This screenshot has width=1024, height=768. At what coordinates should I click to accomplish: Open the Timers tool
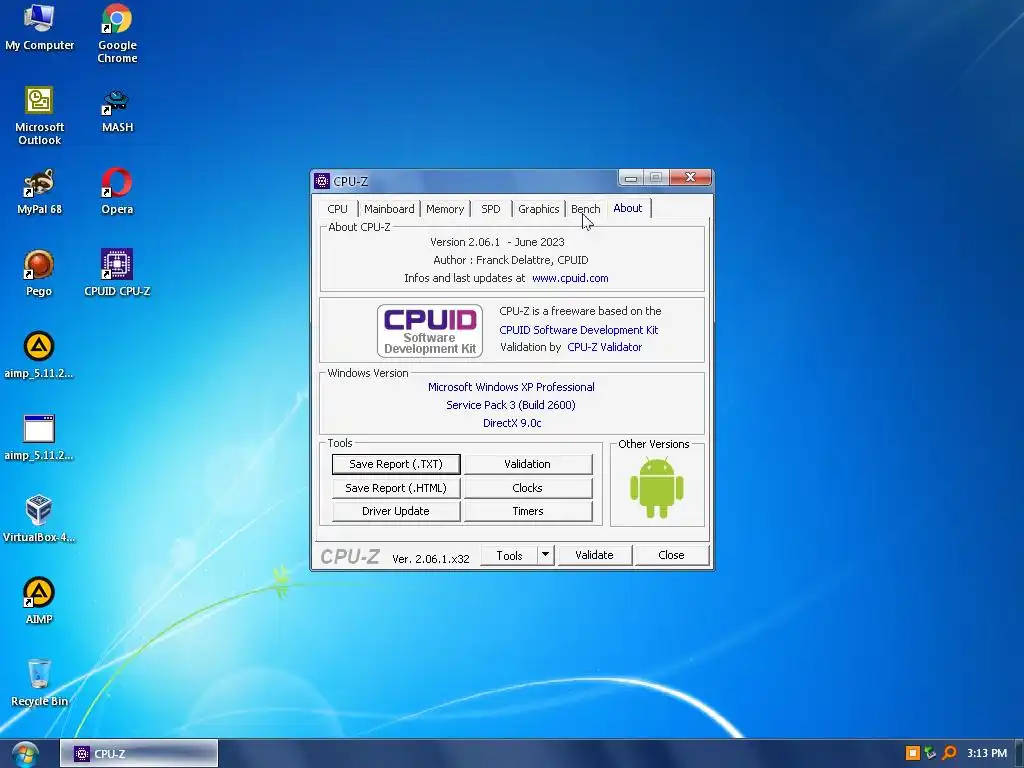tap(528, 511)
